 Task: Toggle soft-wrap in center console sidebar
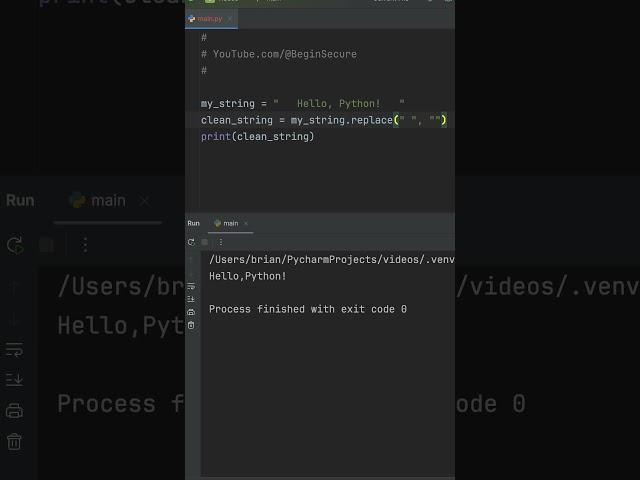point(191,287)
